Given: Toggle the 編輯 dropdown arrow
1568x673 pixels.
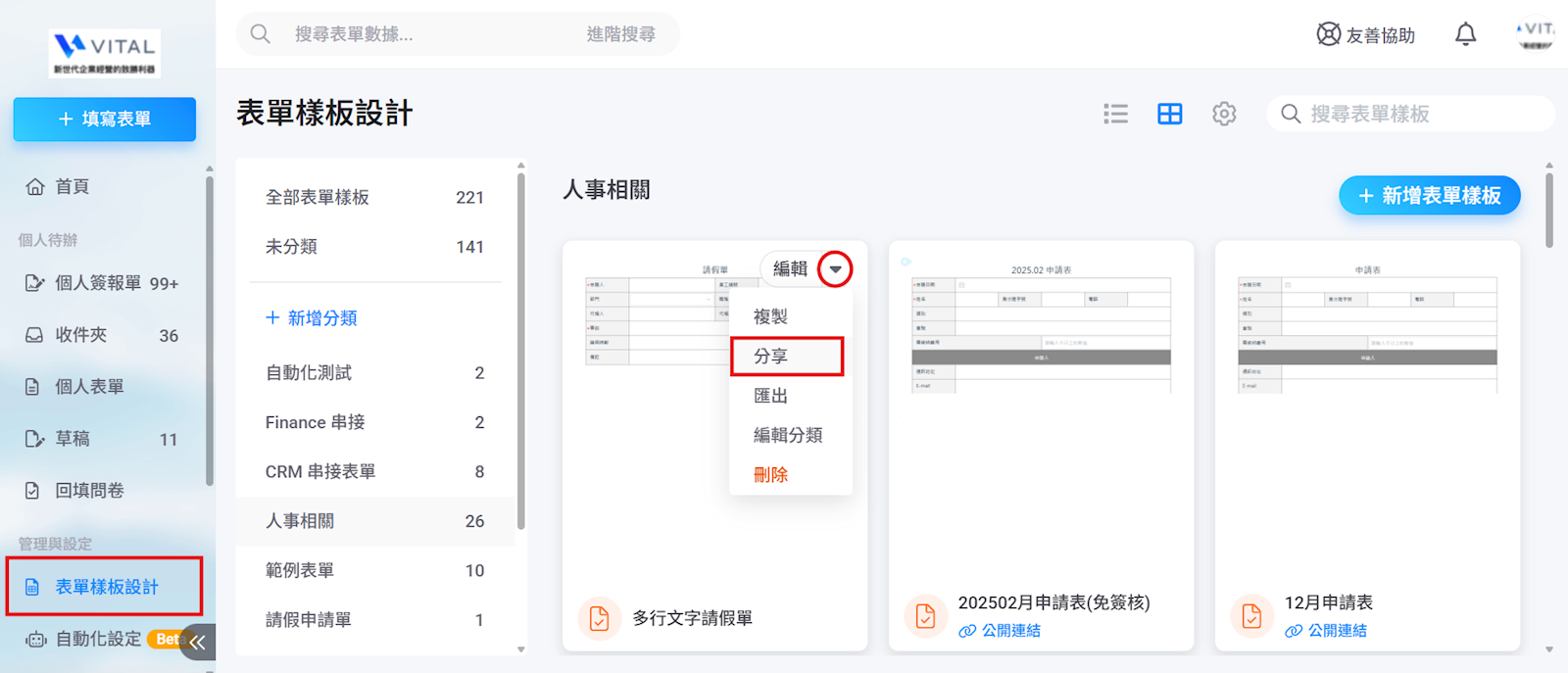Looking at the screenshot, I should (835, 269).
